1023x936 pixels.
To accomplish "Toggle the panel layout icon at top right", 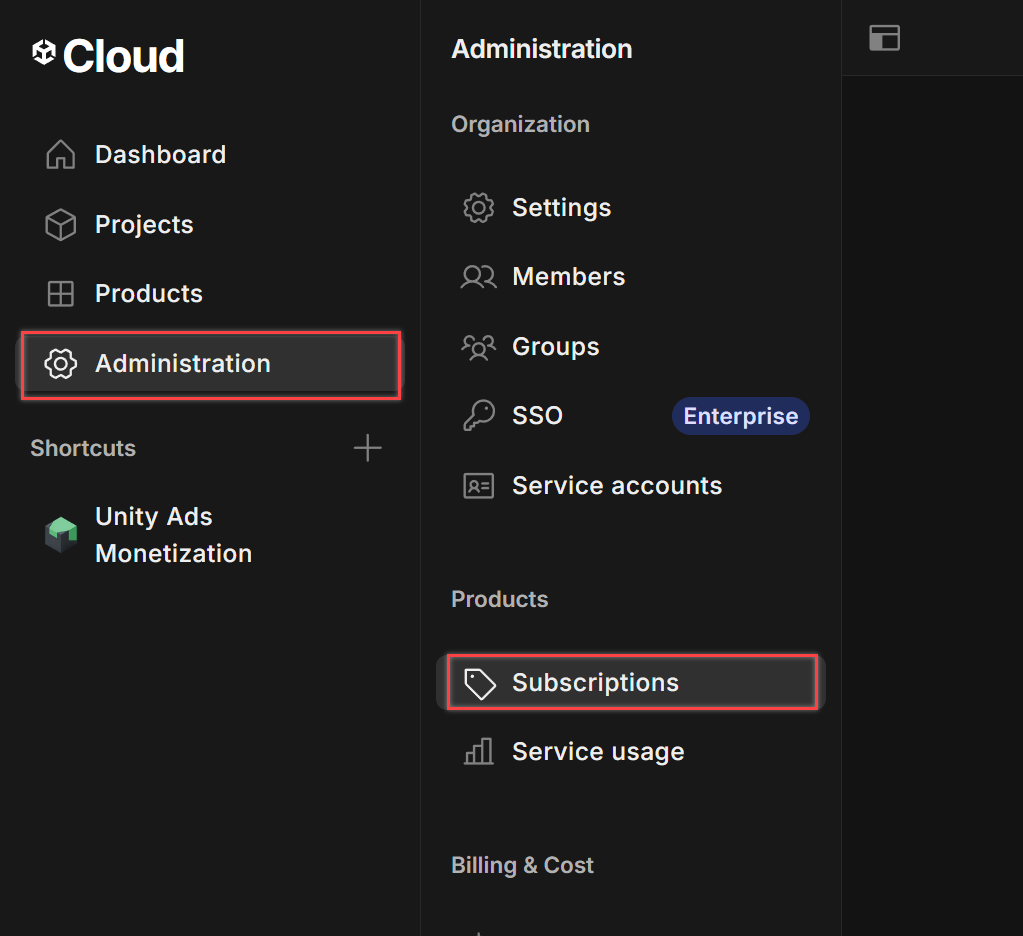I will 885,38.
